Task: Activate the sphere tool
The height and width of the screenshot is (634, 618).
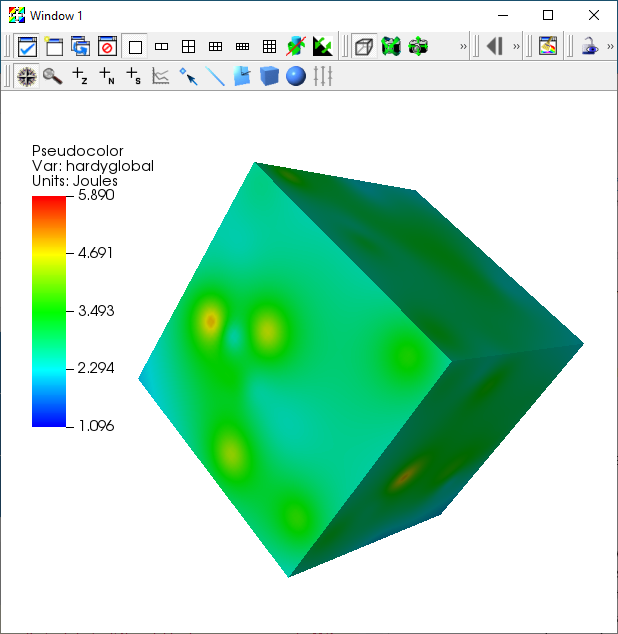Action: [296, 76]
